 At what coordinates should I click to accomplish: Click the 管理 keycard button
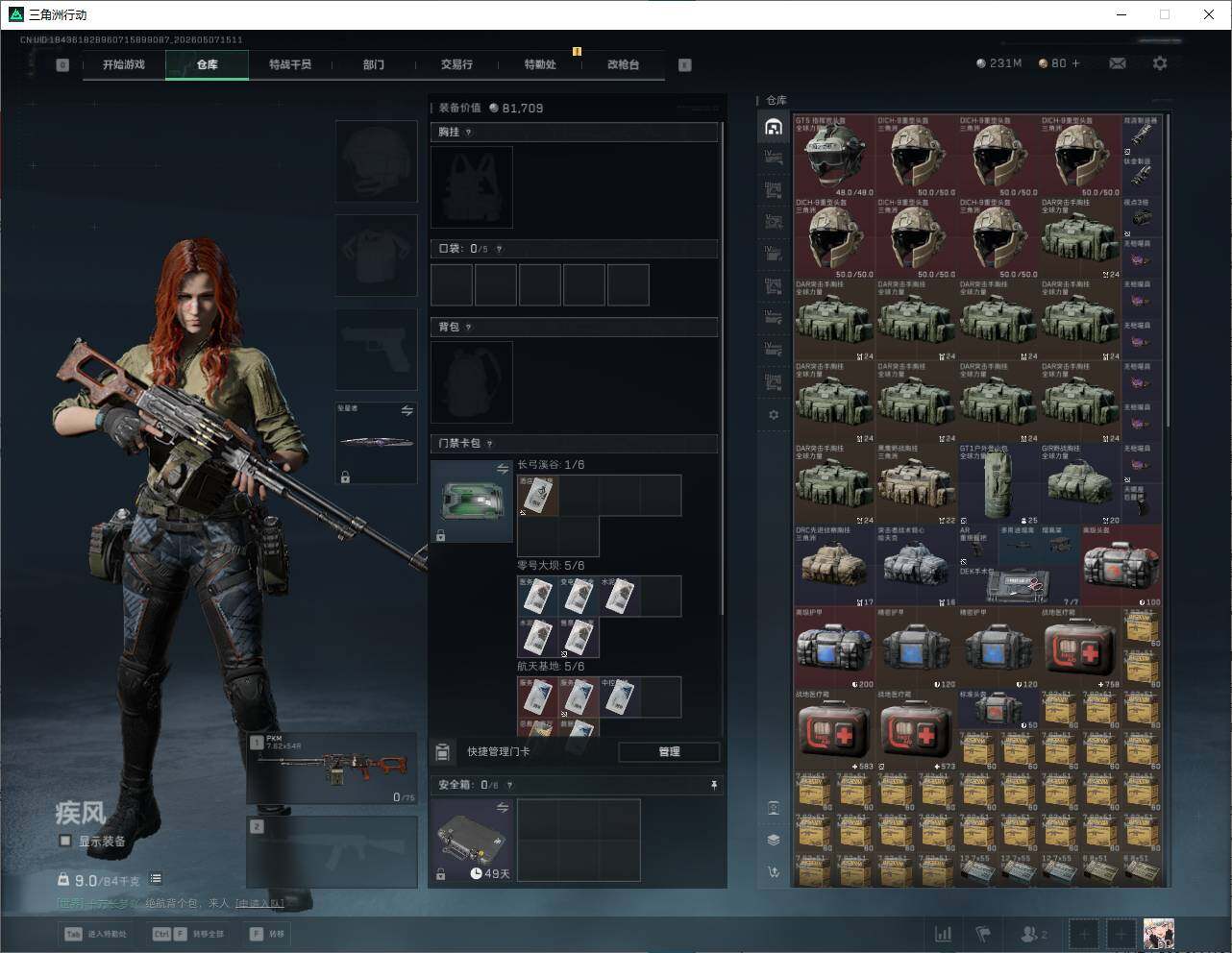(x=669, y=751)
